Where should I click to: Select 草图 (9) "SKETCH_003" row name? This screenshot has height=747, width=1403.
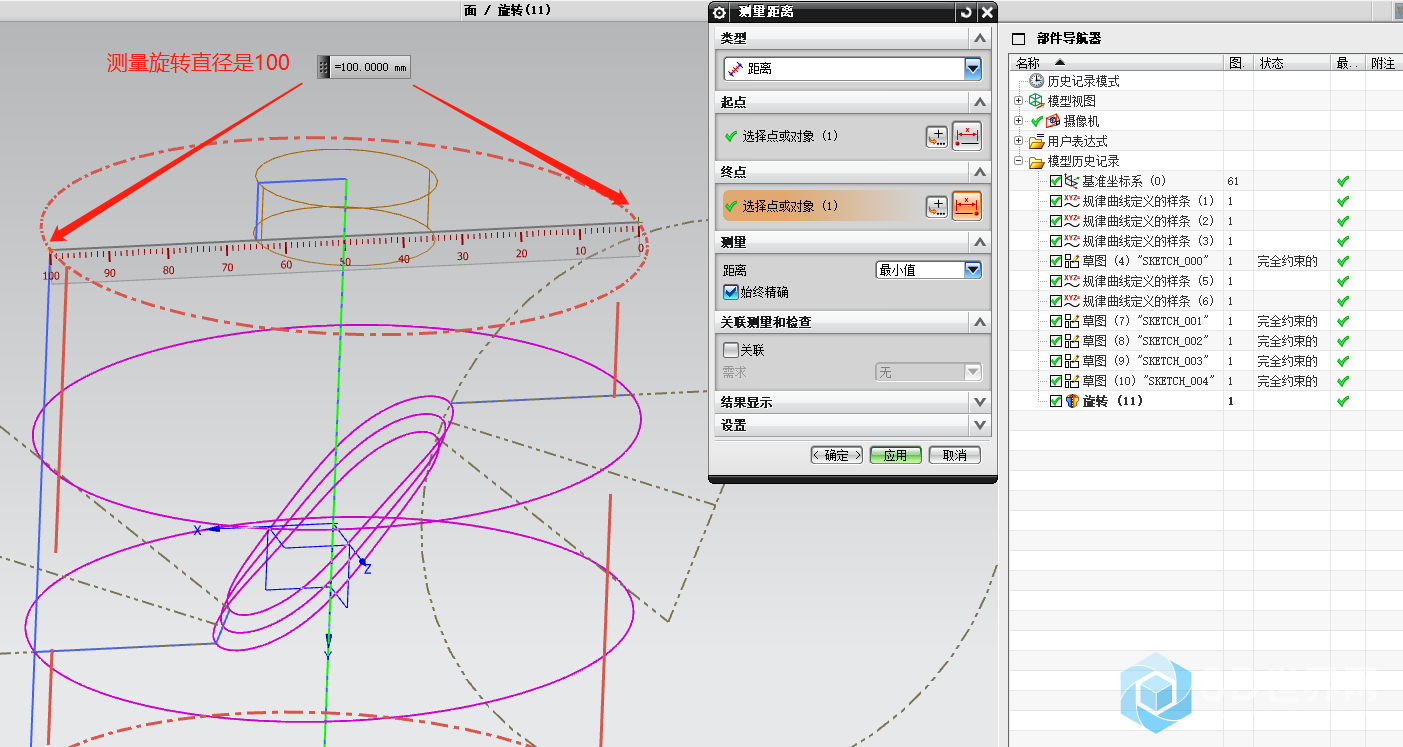point(1146,361)
